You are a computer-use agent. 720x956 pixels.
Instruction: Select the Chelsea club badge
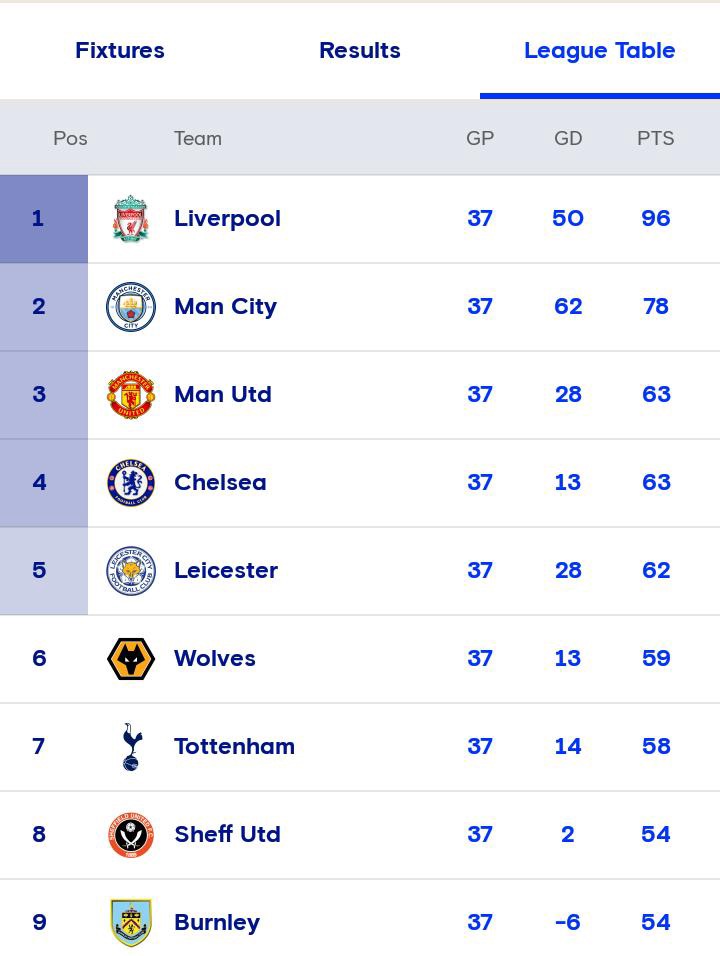(131, 483)
